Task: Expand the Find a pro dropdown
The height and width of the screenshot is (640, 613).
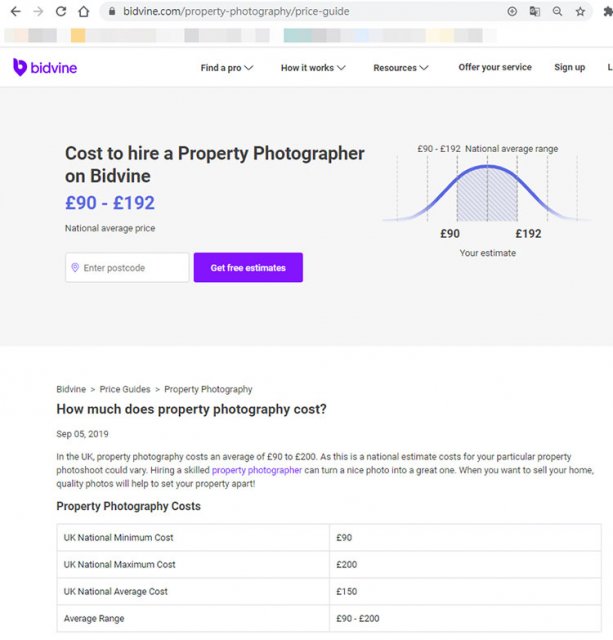Action: 227,68
